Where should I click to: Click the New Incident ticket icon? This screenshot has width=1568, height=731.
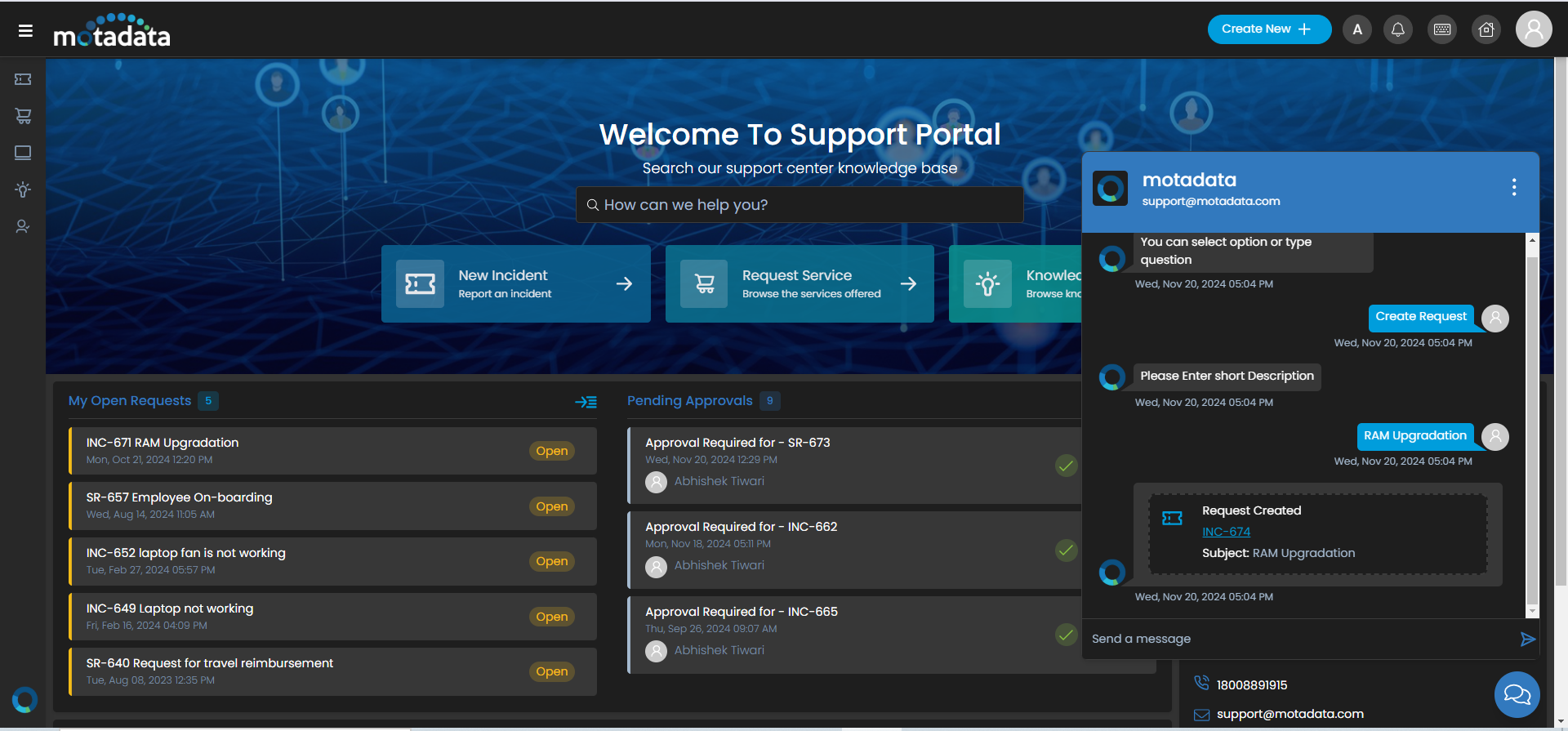pyautogui.click(x=421, y=283)
